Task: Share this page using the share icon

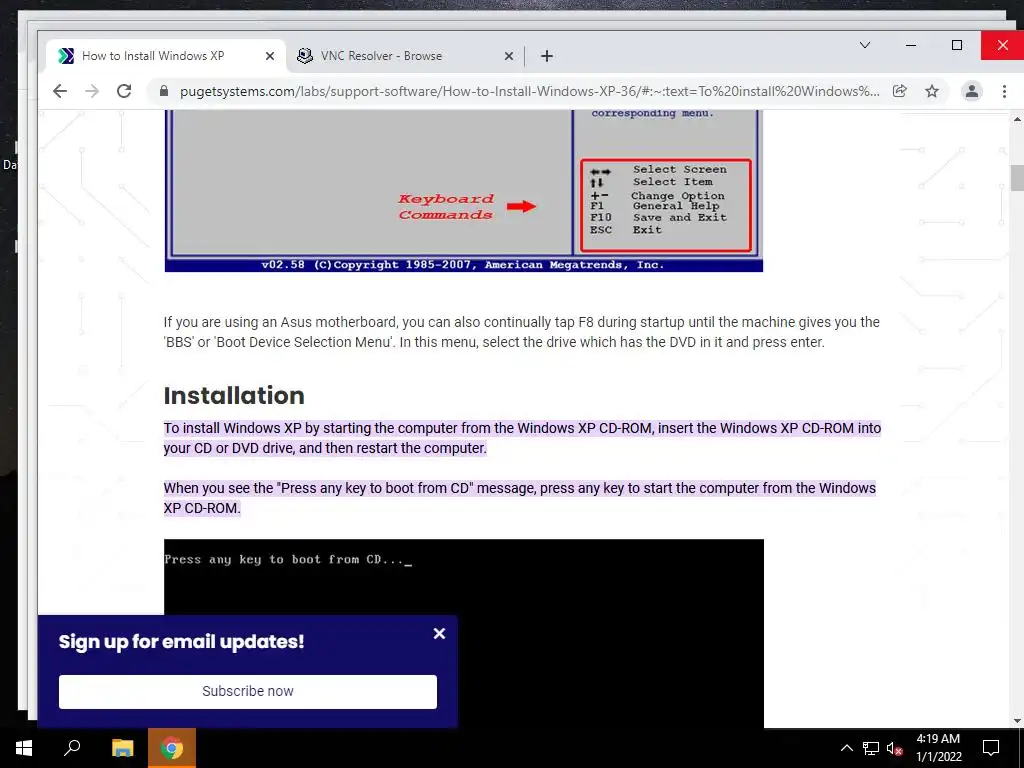Action: [x=900, y=91]
